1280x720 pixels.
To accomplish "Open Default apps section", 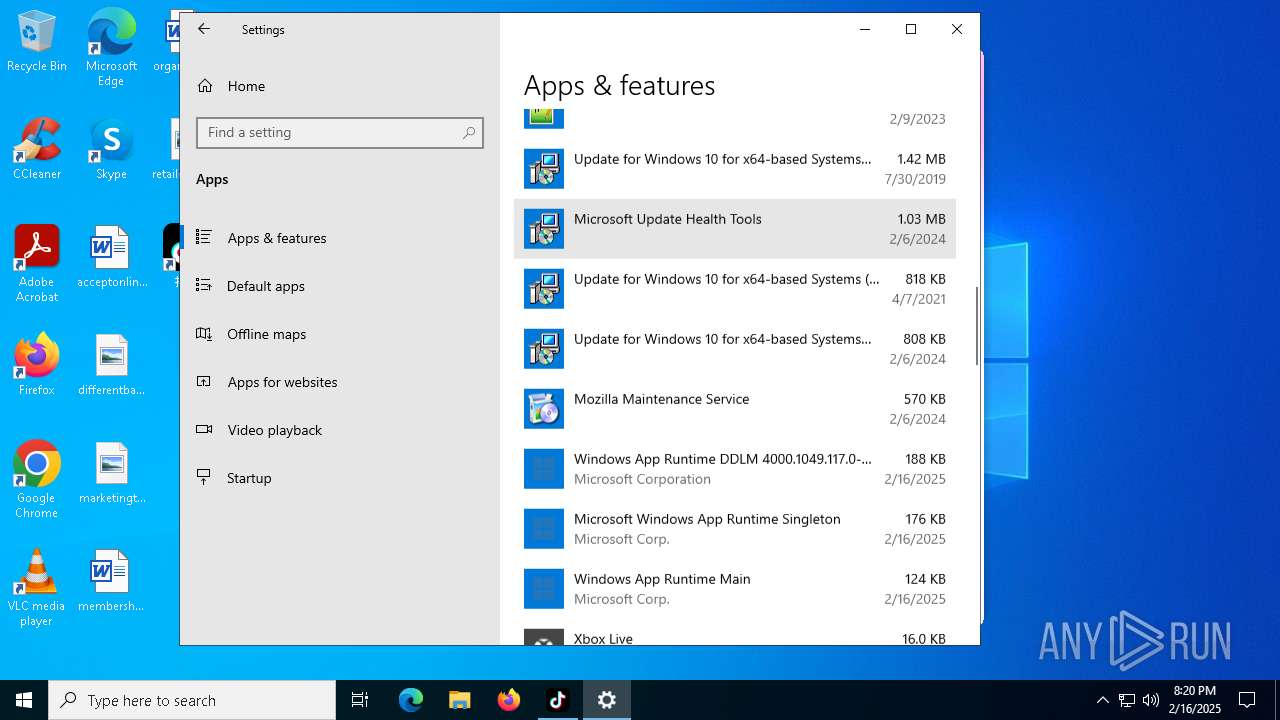I will point(340,286).
